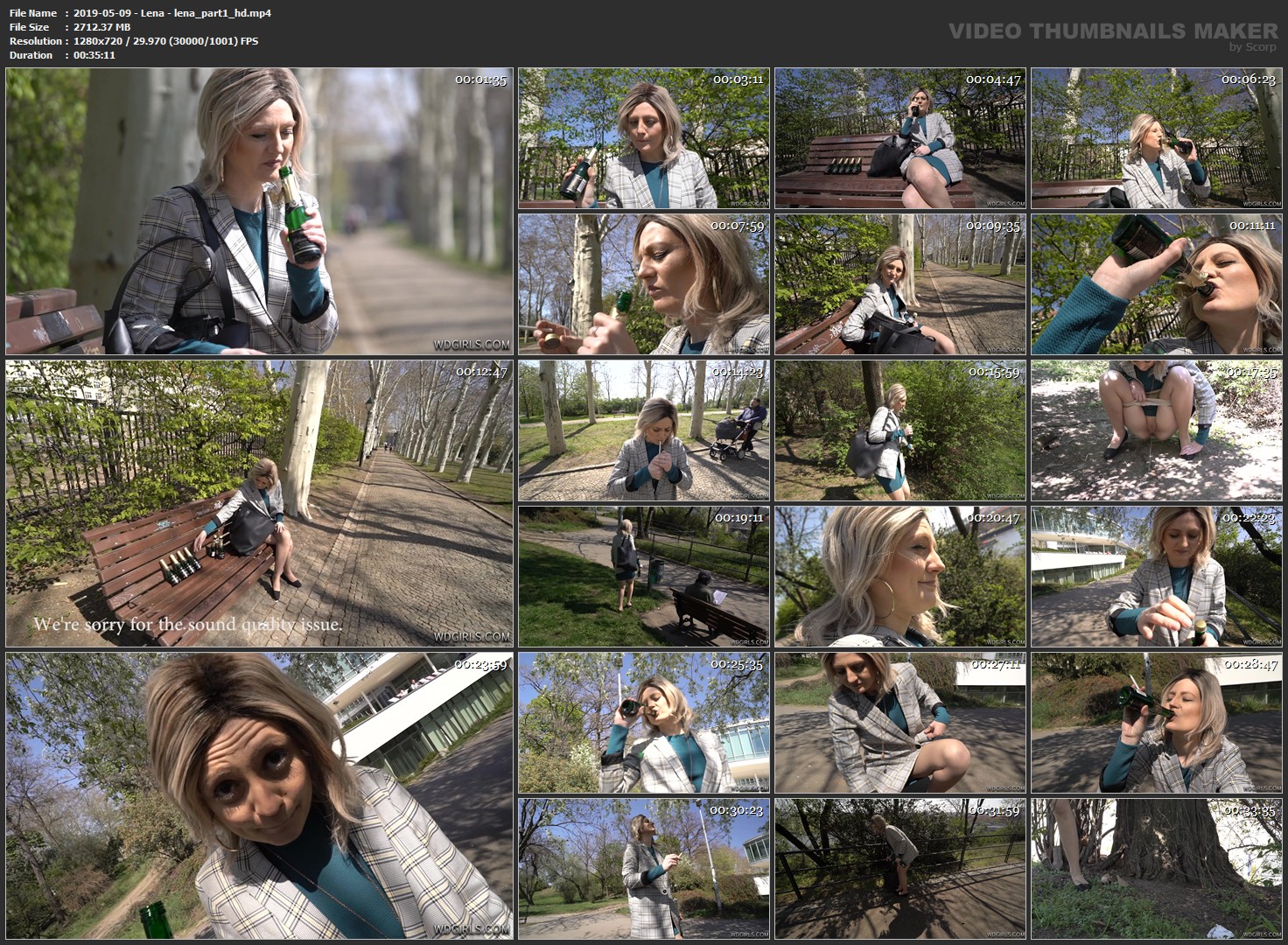Click the 00:20:47 profile view thumbnail

tap(899, 577)
